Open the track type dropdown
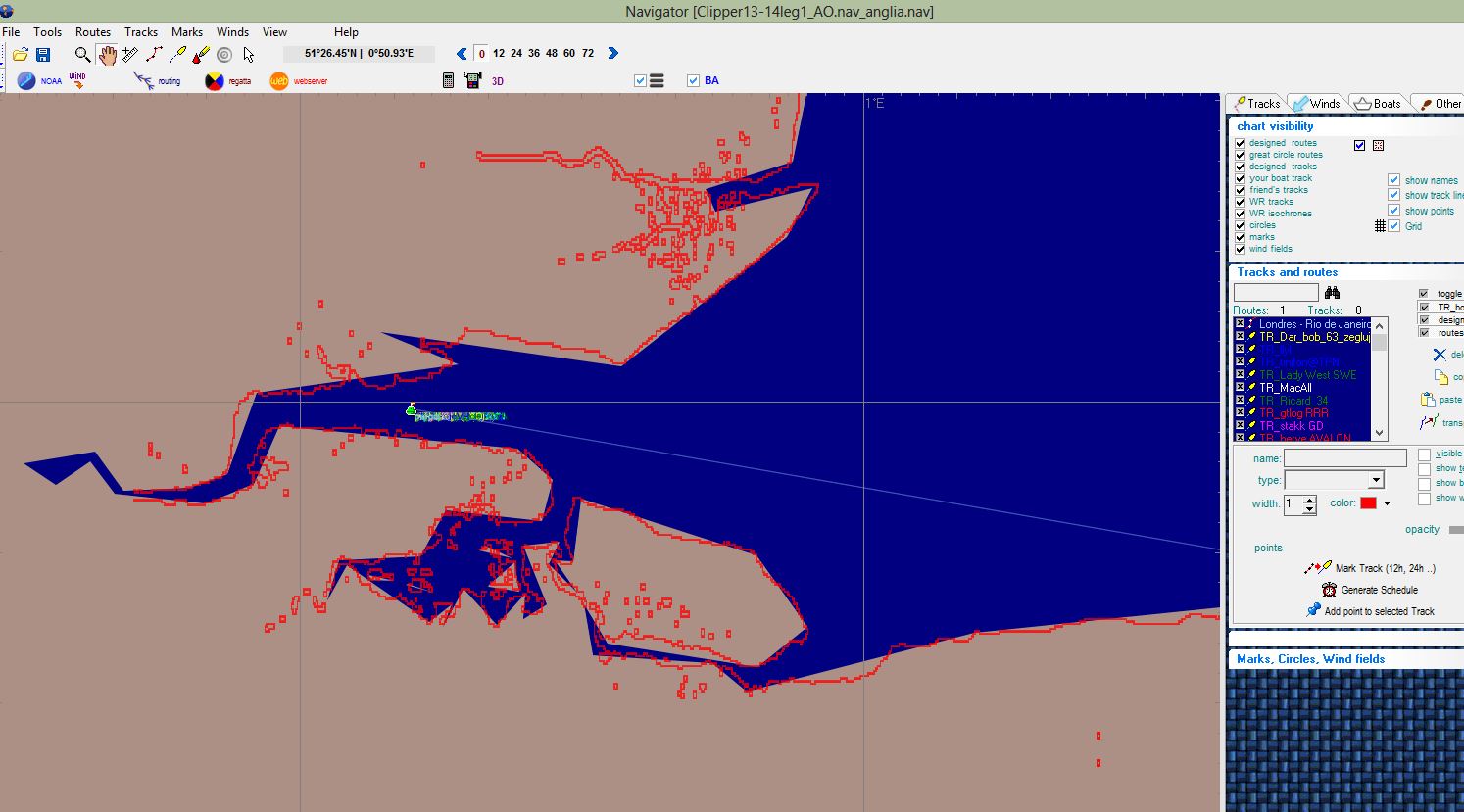1464x812 pixels. [1376, 480]
